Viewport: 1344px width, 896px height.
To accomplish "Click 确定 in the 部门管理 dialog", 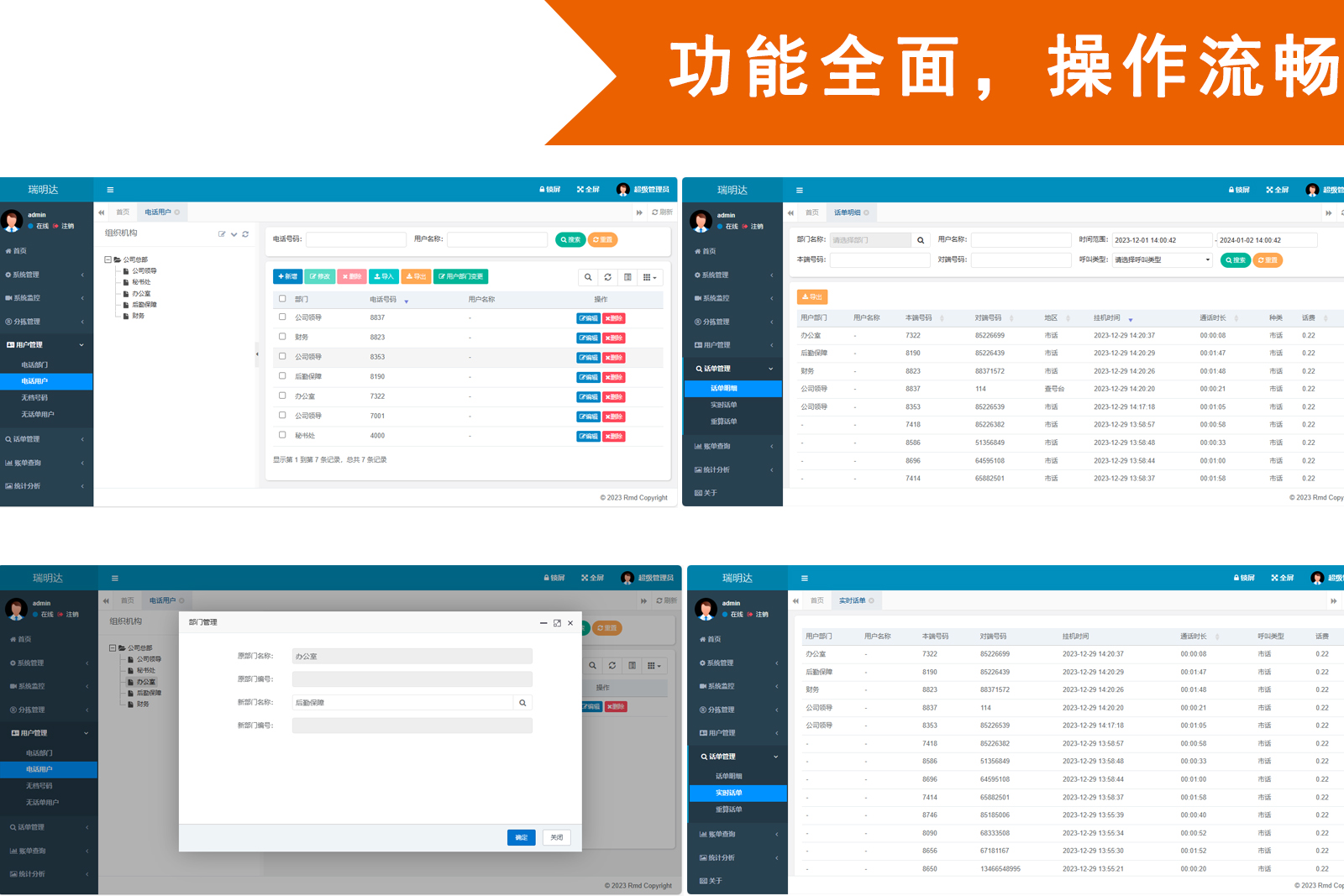I will pos(521,837).
